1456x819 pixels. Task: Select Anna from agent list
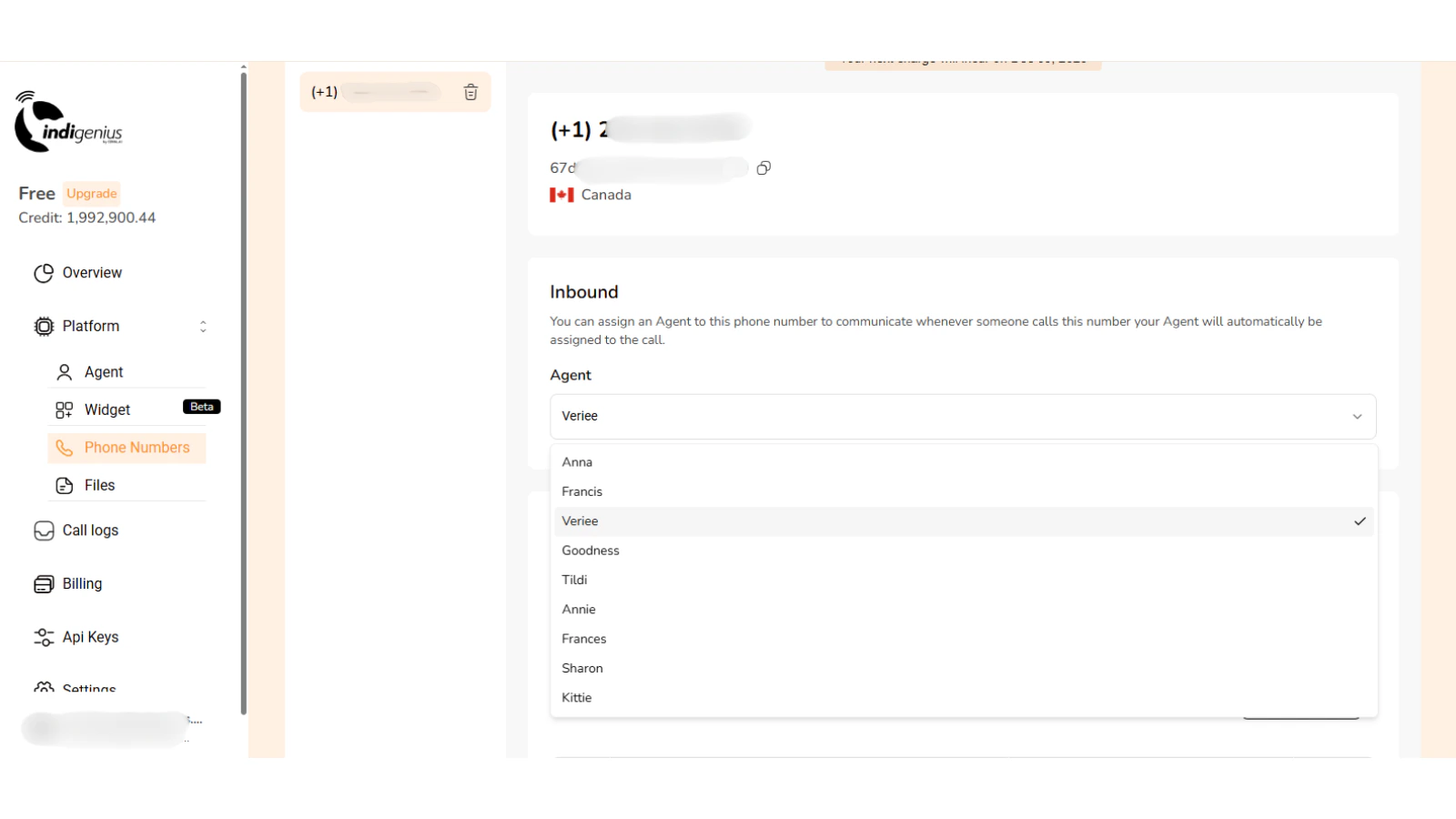[964, 462]
